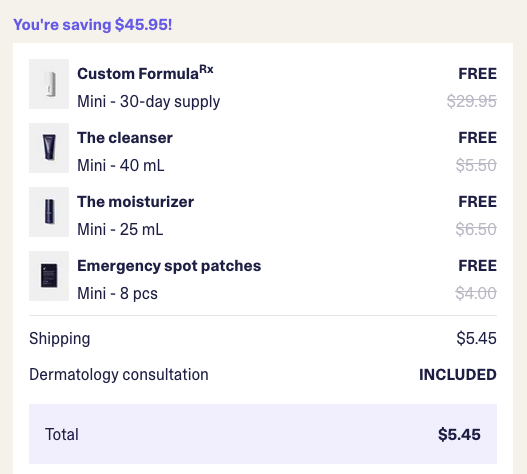Screen dimensions: 527x474
Task: Click the struck-through $4.00 patches price
Action: (x=476, y=293)
